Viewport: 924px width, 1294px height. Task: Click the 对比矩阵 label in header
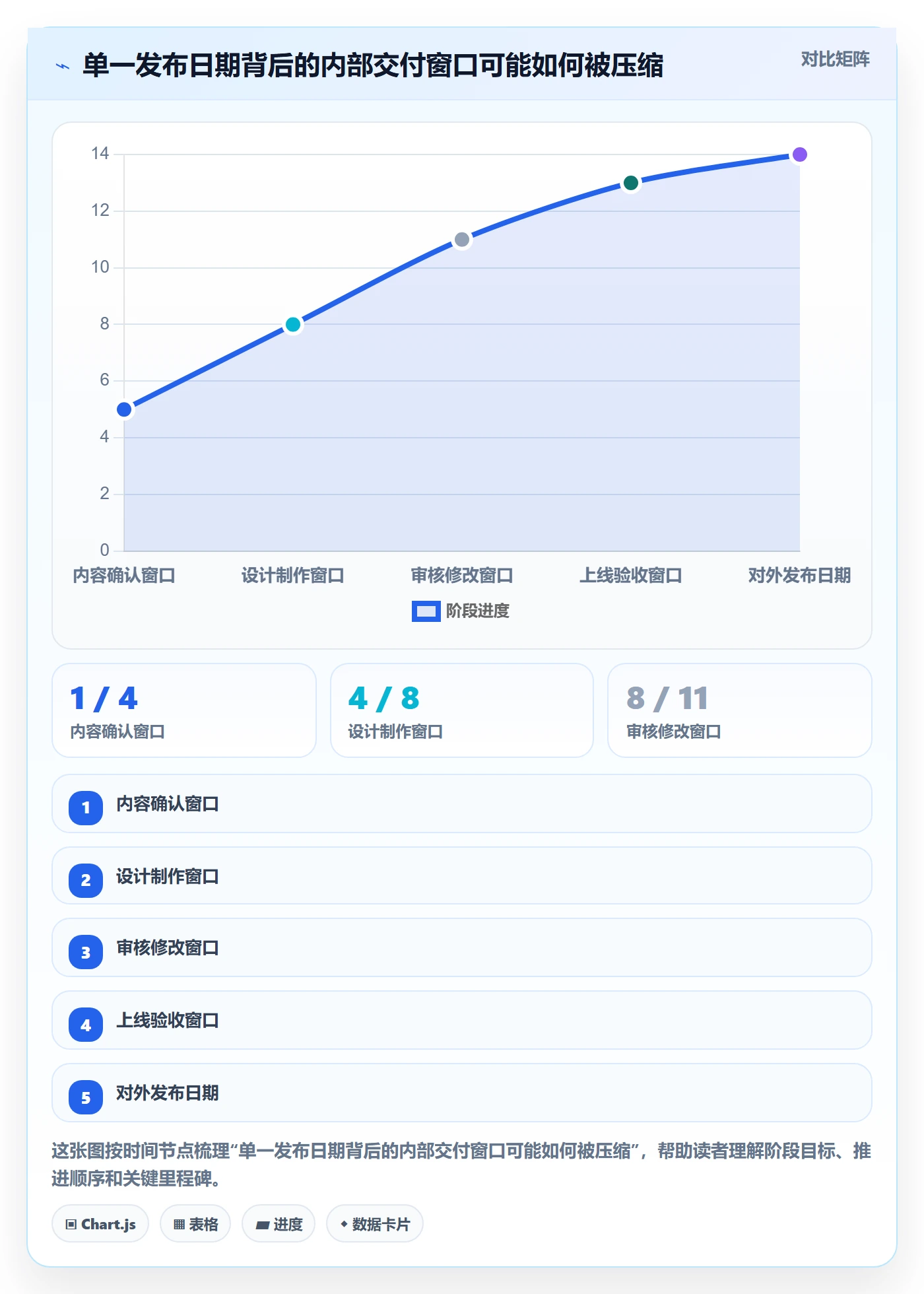(x=835, y=59)
